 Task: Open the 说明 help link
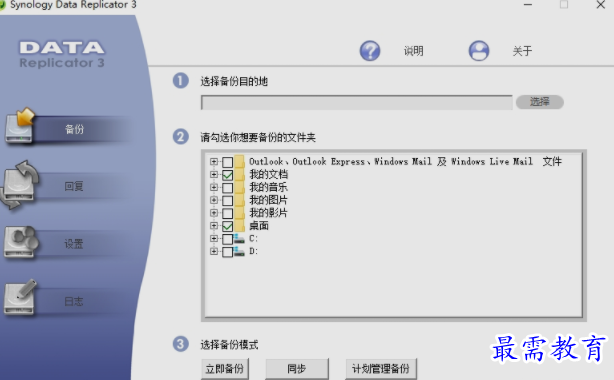point(414,51)
